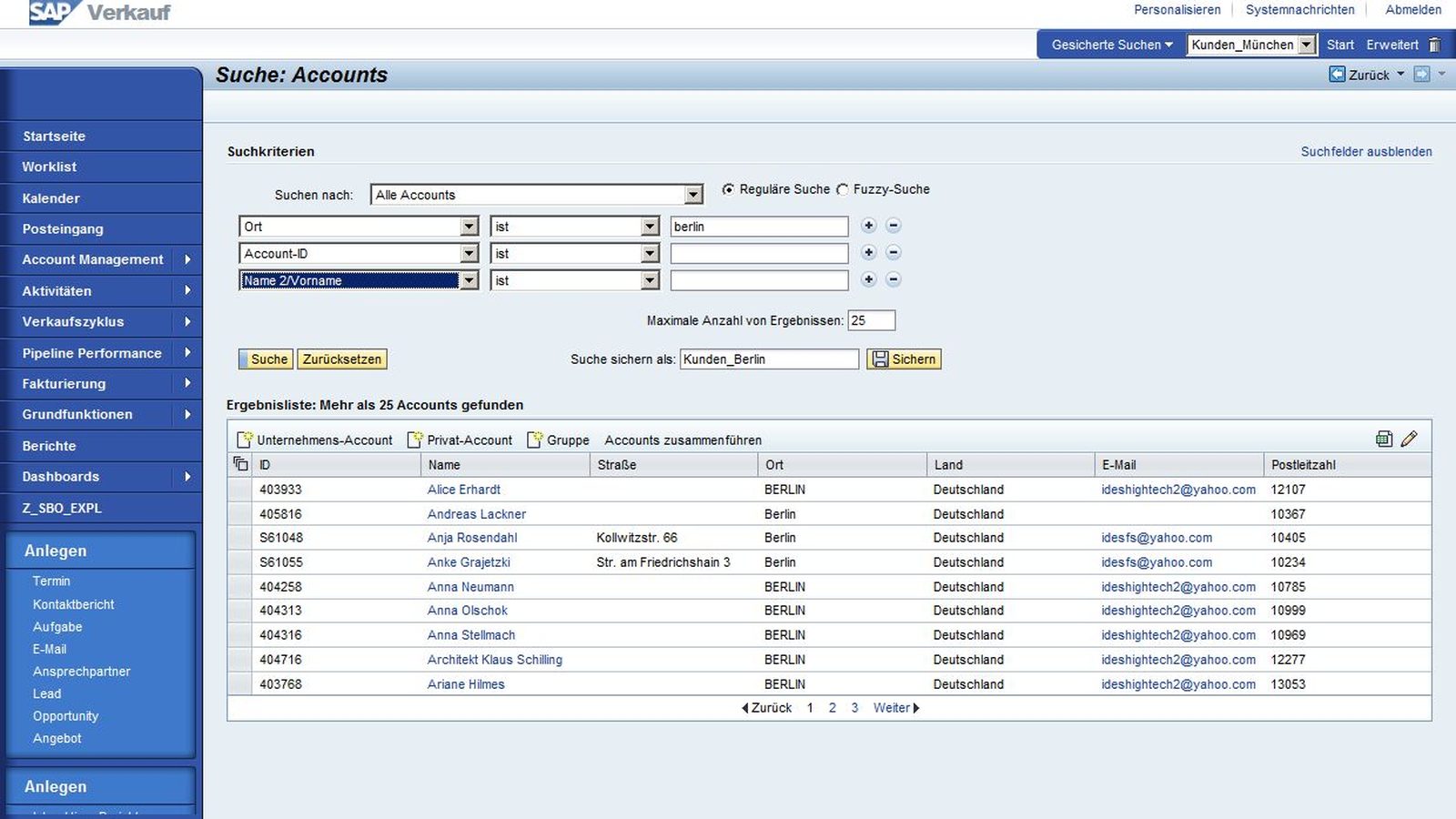Click the Weiter pagination link

coord(895,708)
